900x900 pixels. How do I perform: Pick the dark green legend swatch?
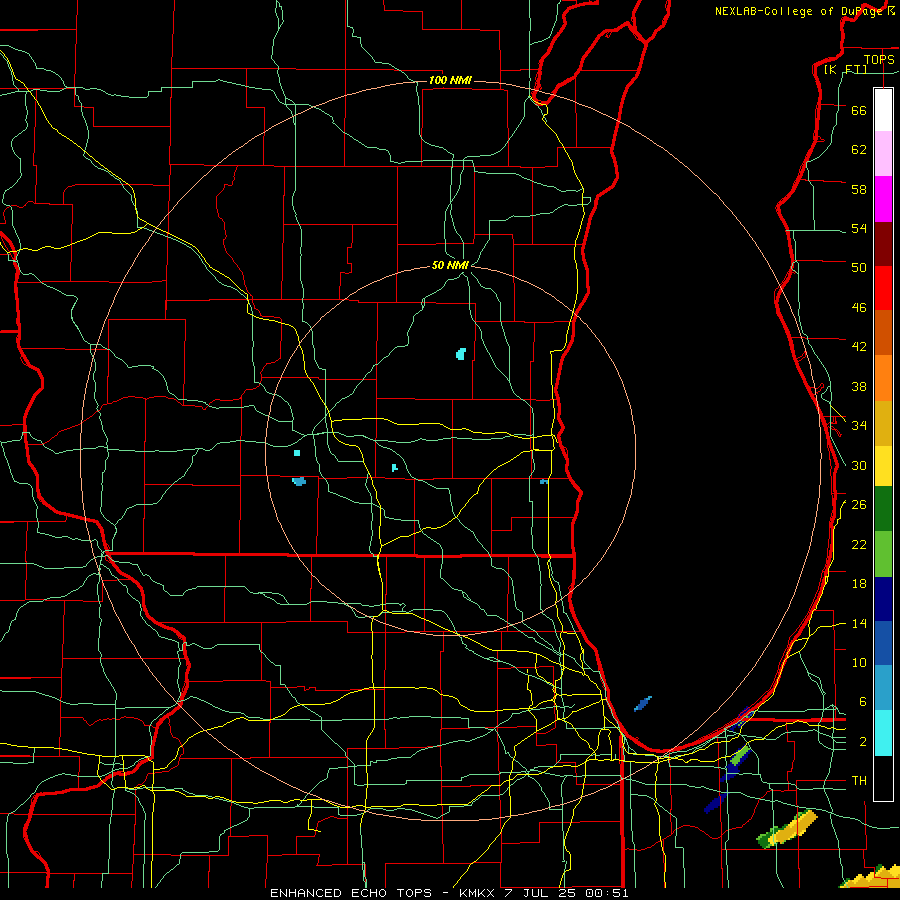(x=883, y=509)
